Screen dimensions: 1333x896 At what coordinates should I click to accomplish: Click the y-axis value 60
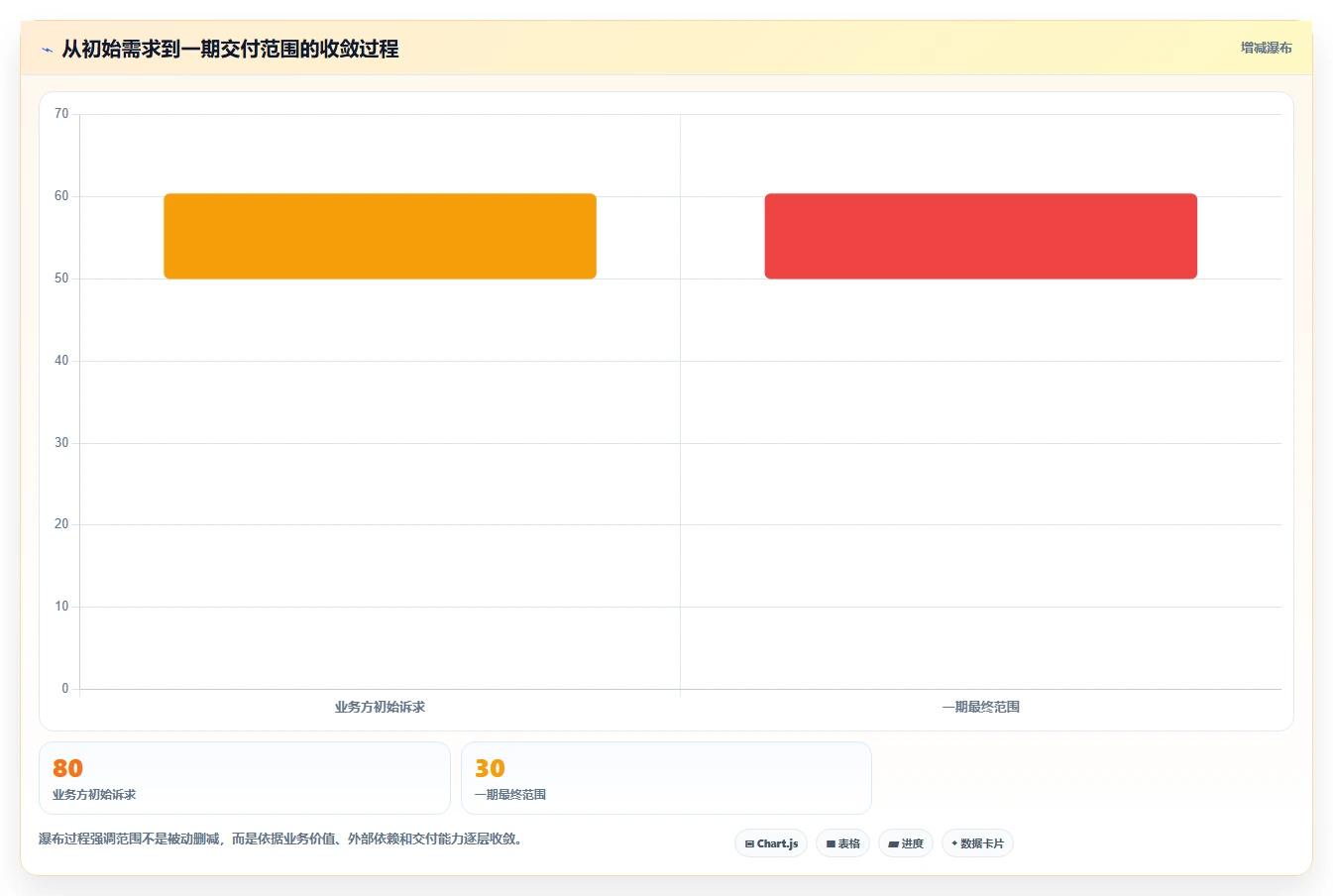pyautogui.click(x=61, y=196)
